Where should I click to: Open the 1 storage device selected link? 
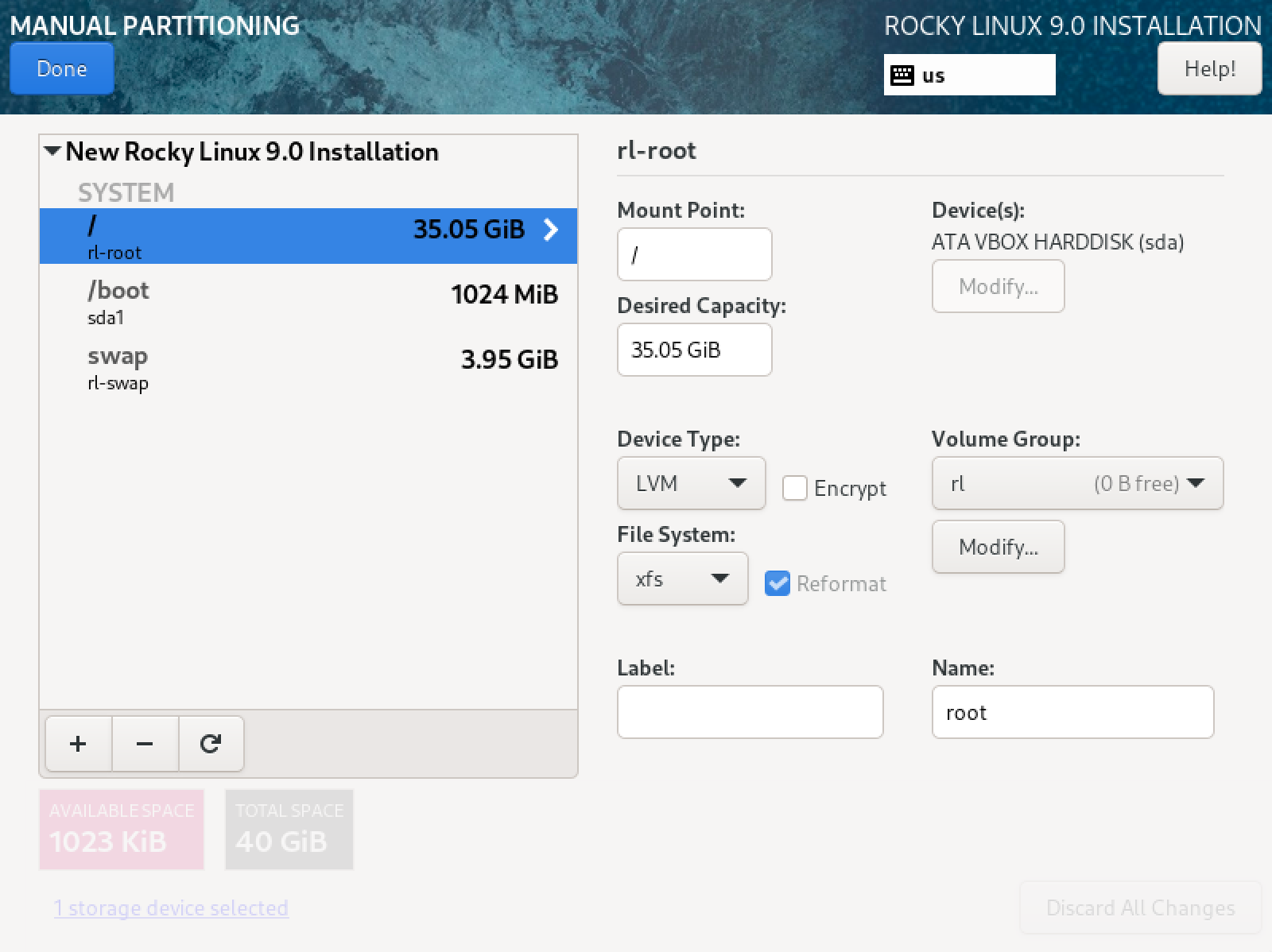171,907
